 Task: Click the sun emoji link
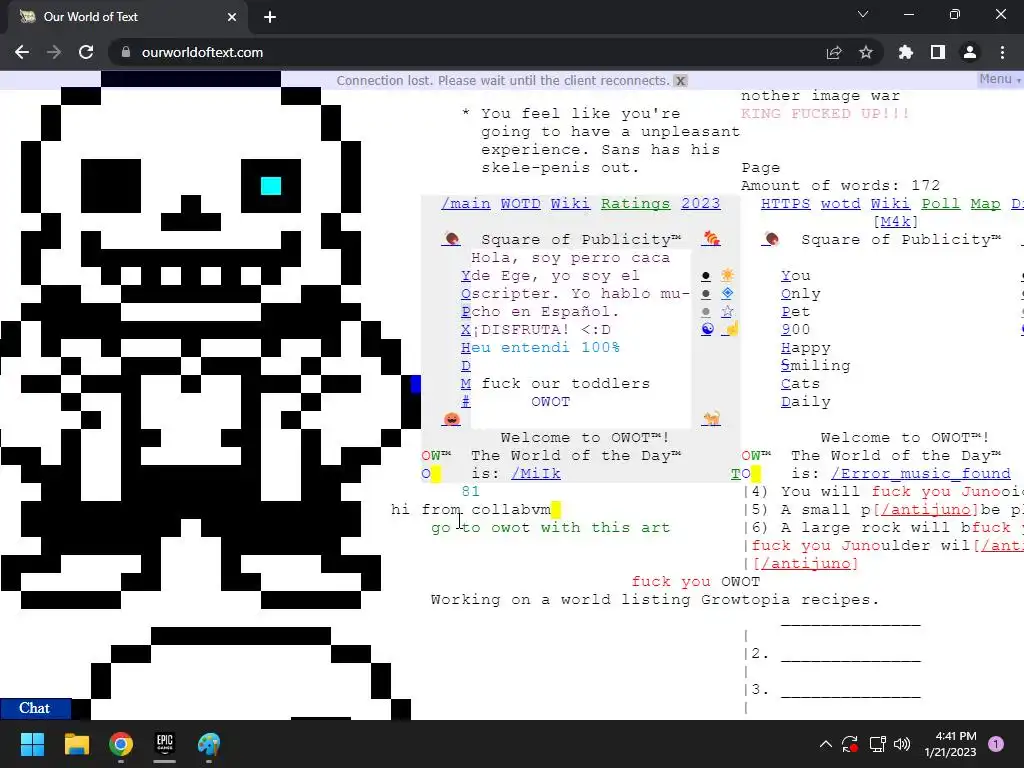pyautogui.click(x=727, y=275)
